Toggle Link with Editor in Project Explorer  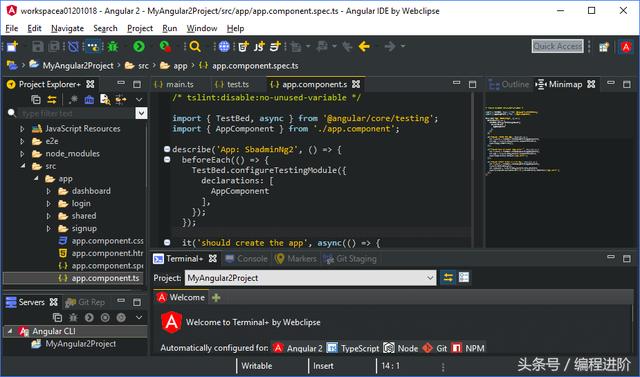(x=52, y=99)
